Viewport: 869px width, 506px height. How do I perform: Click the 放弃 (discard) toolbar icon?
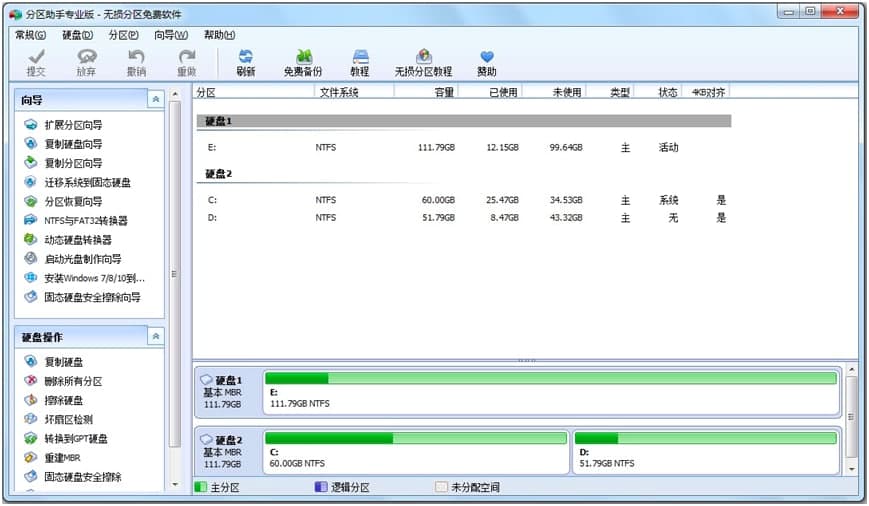86,57
